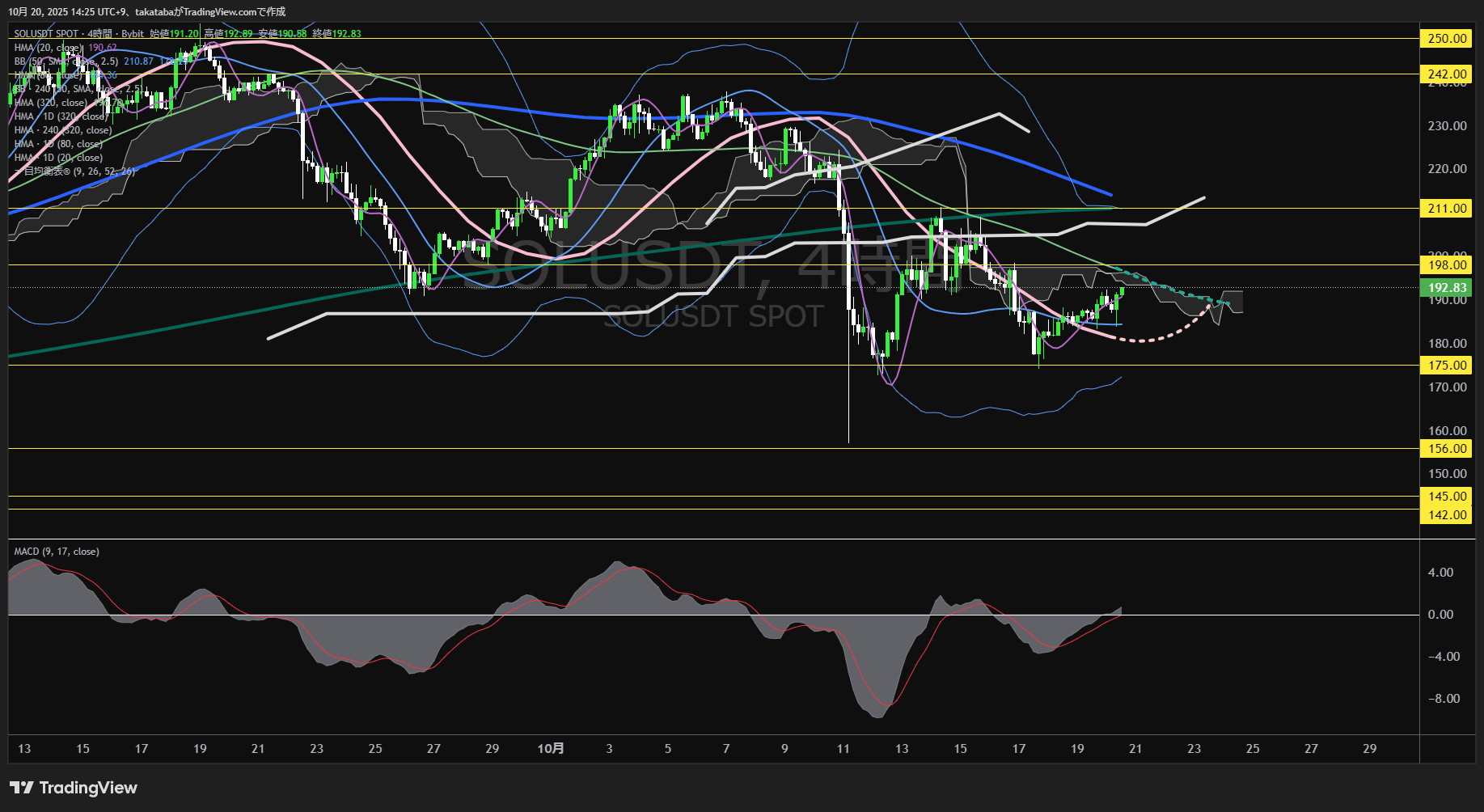
Task: Select the HMA · 240 (320, close) indicator label
Action: (63, 130)
